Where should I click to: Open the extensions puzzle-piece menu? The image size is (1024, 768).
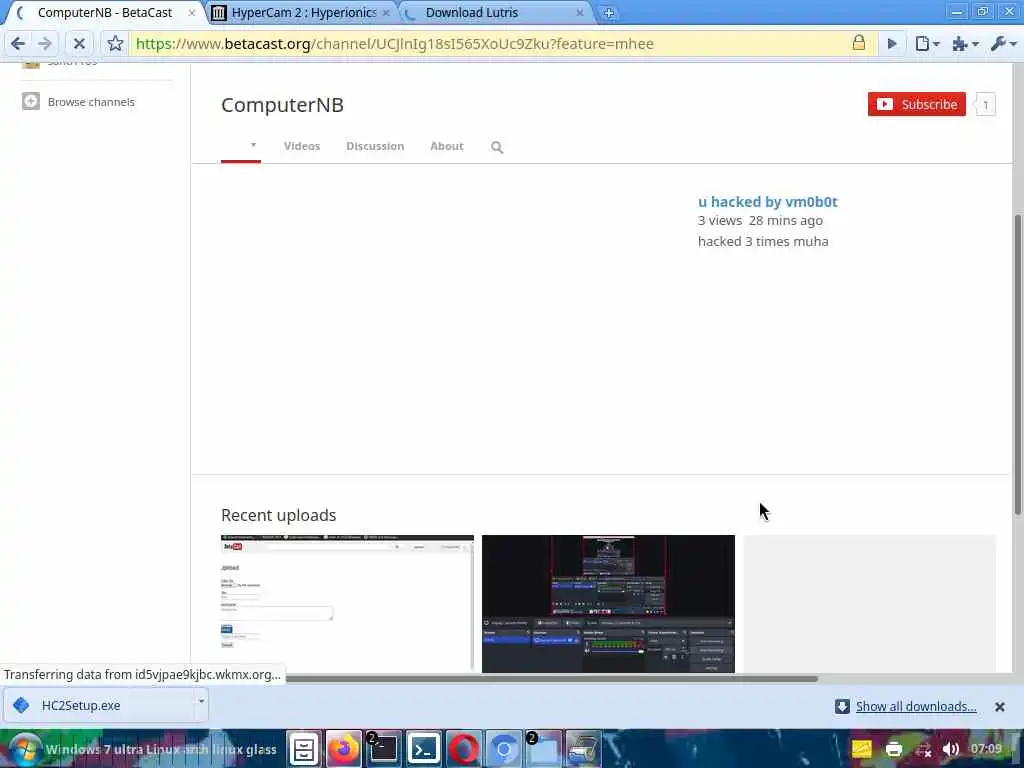click(x=965, y=44)
